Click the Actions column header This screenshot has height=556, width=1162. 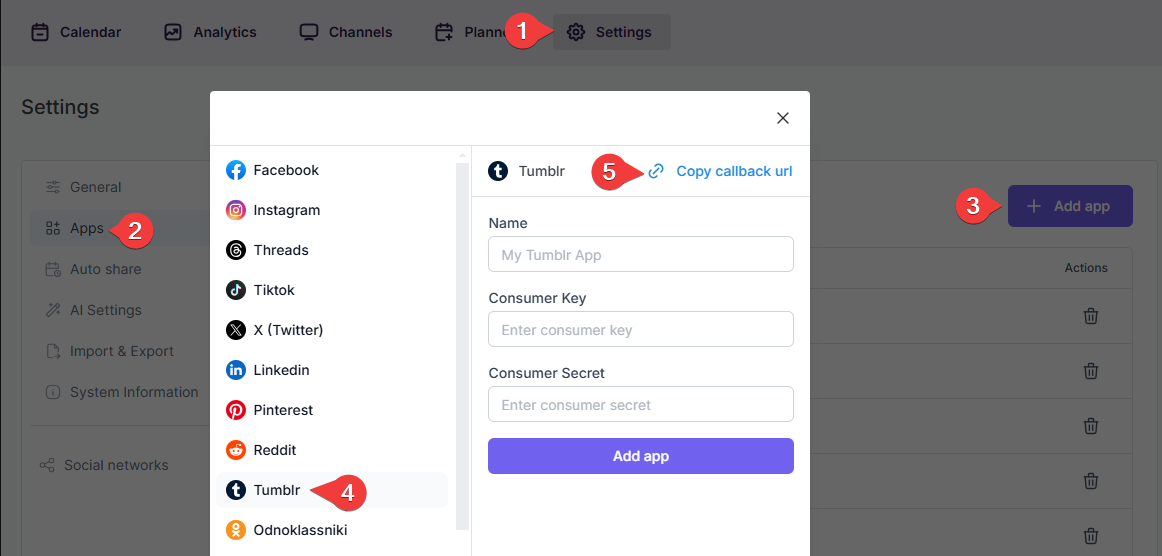[1086, 268]
